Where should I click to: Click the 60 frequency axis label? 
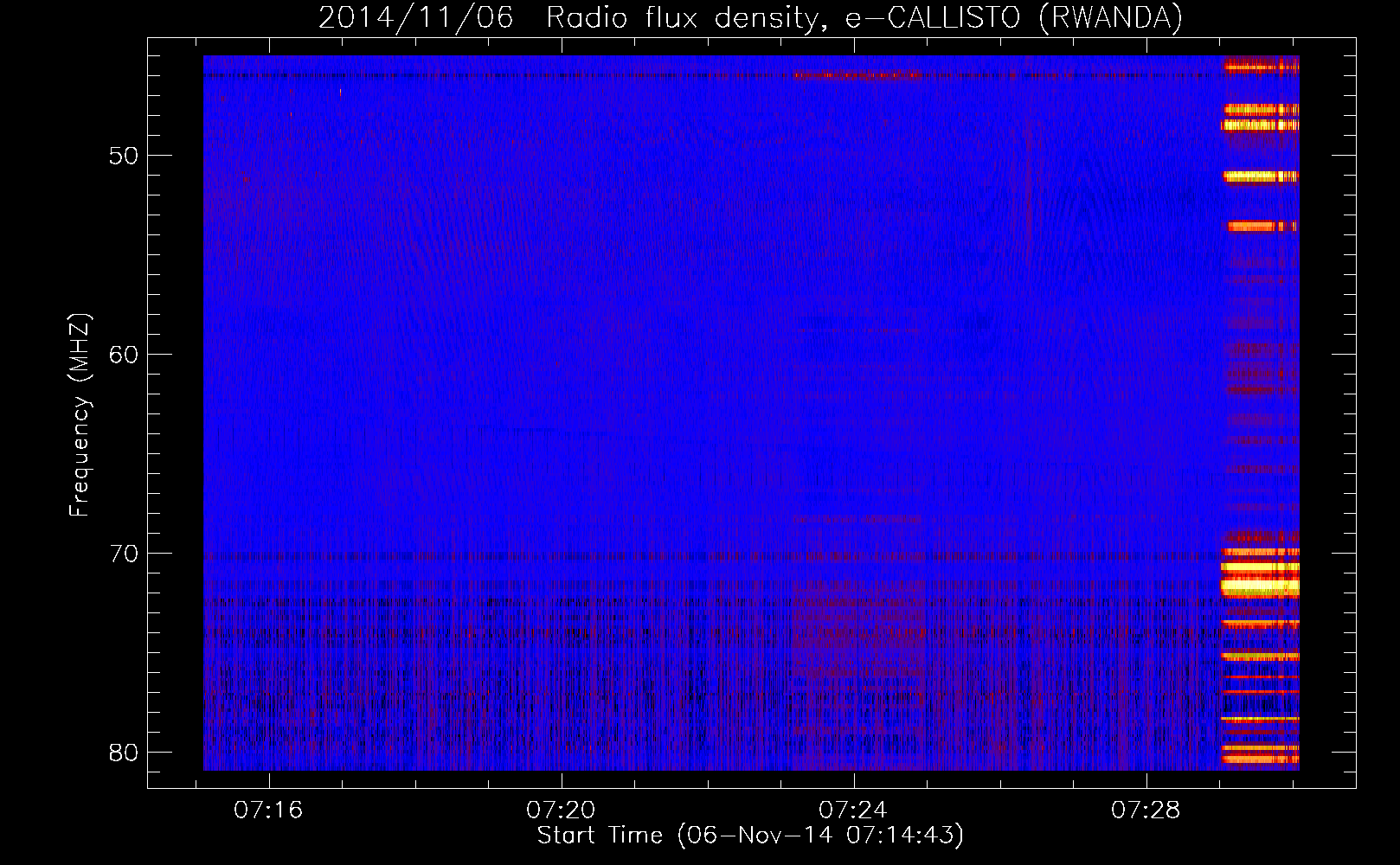pyautogui.click(x=124, y=355)
